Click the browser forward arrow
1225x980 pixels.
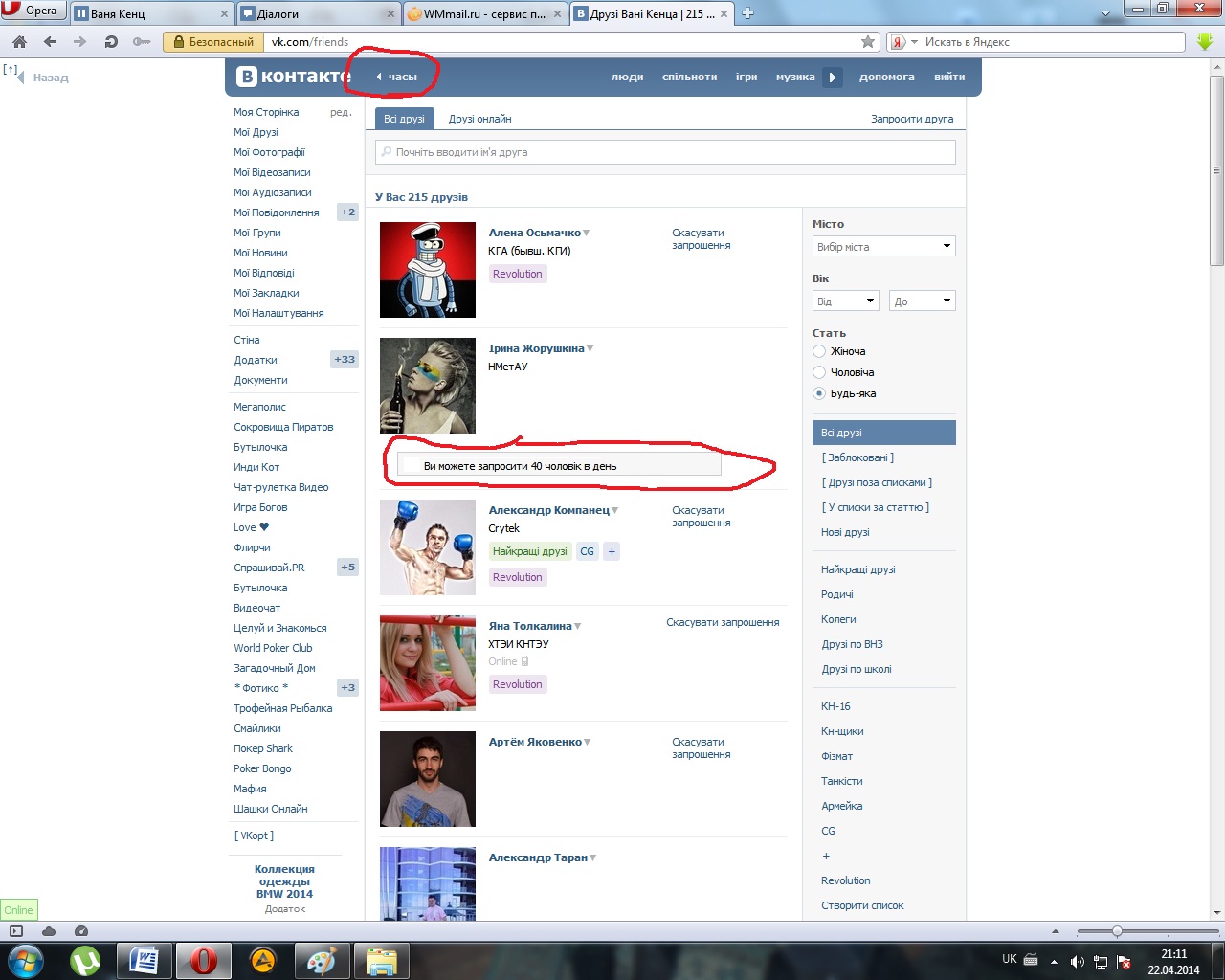point(80,42)
